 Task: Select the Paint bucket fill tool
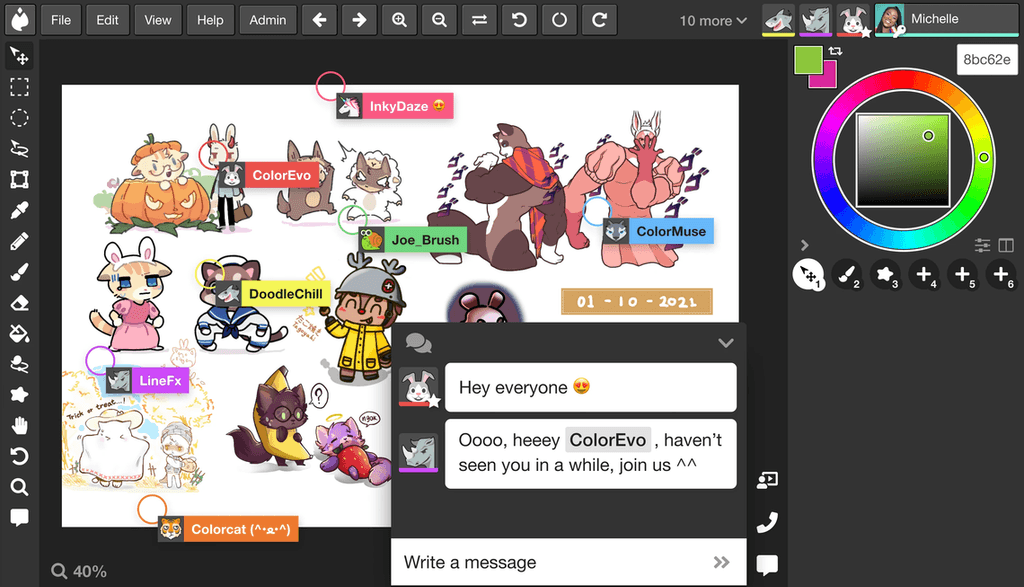pos(19,333)
